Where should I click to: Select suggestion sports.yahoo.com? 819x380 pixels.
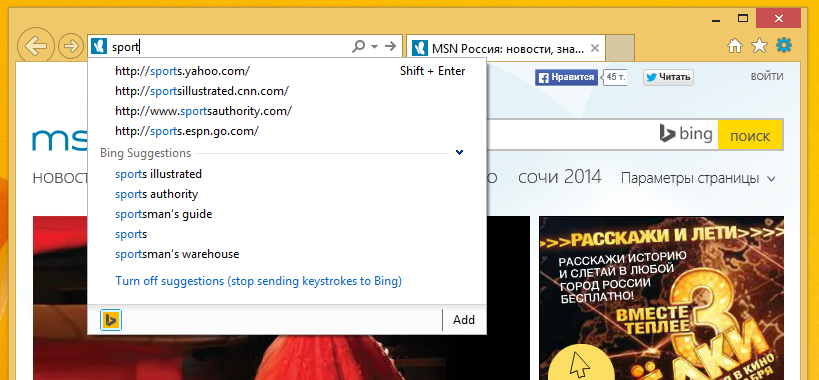pos(287,70)
